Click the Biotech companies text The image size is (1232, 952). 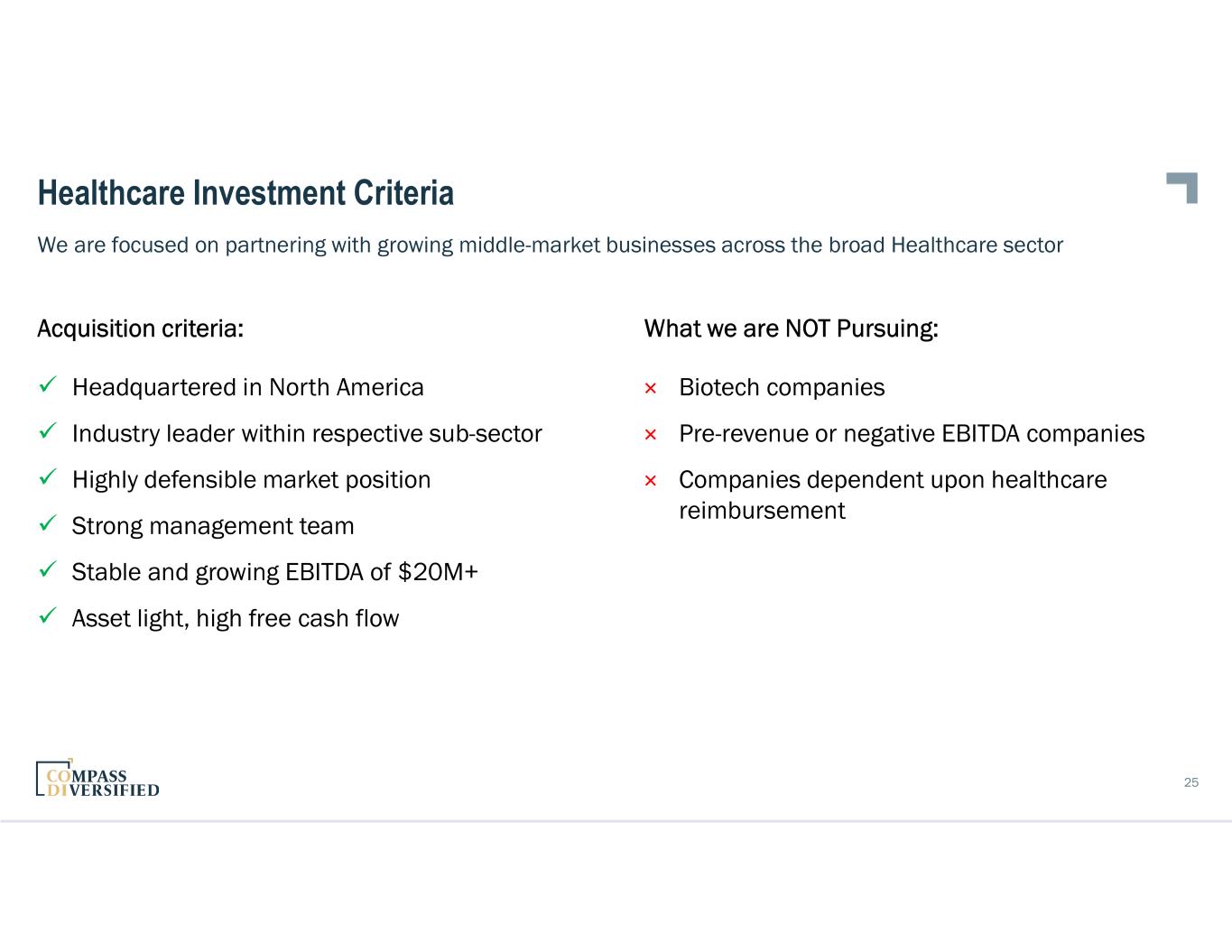pyautogui.click(x=782, y=388)
